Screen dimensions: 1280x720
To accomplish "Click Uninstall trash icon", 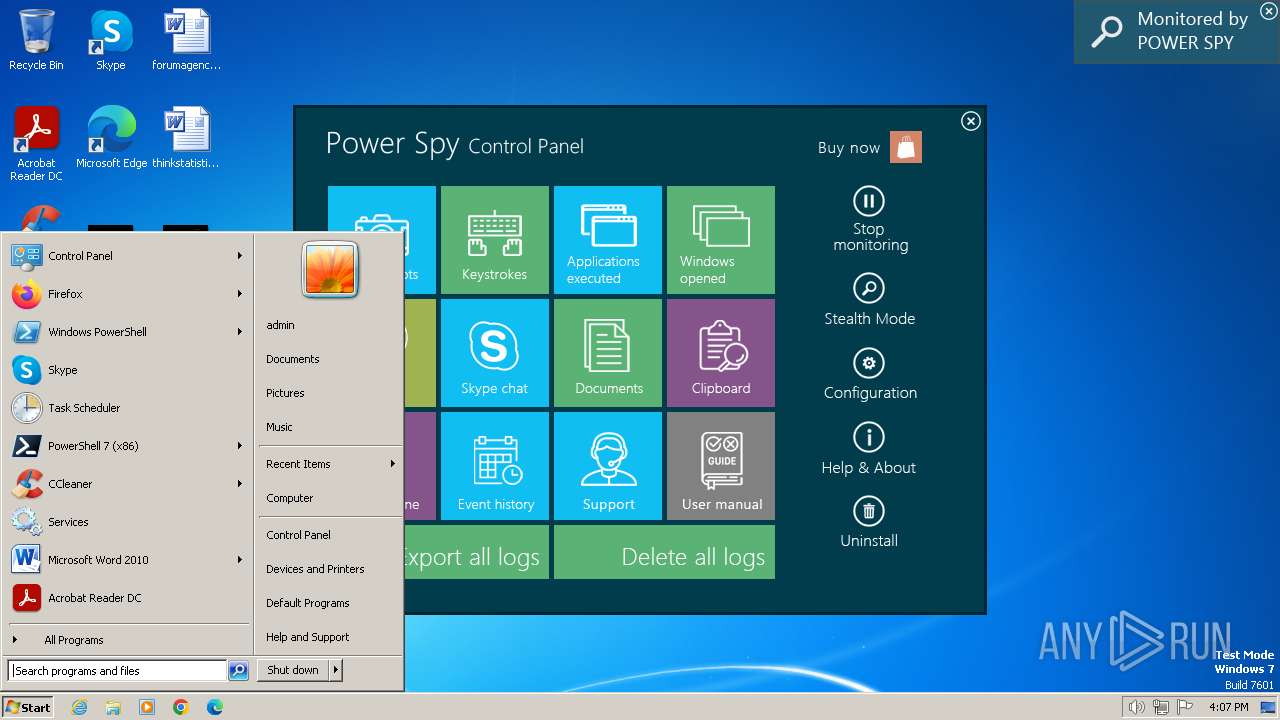I will [869, 512].
